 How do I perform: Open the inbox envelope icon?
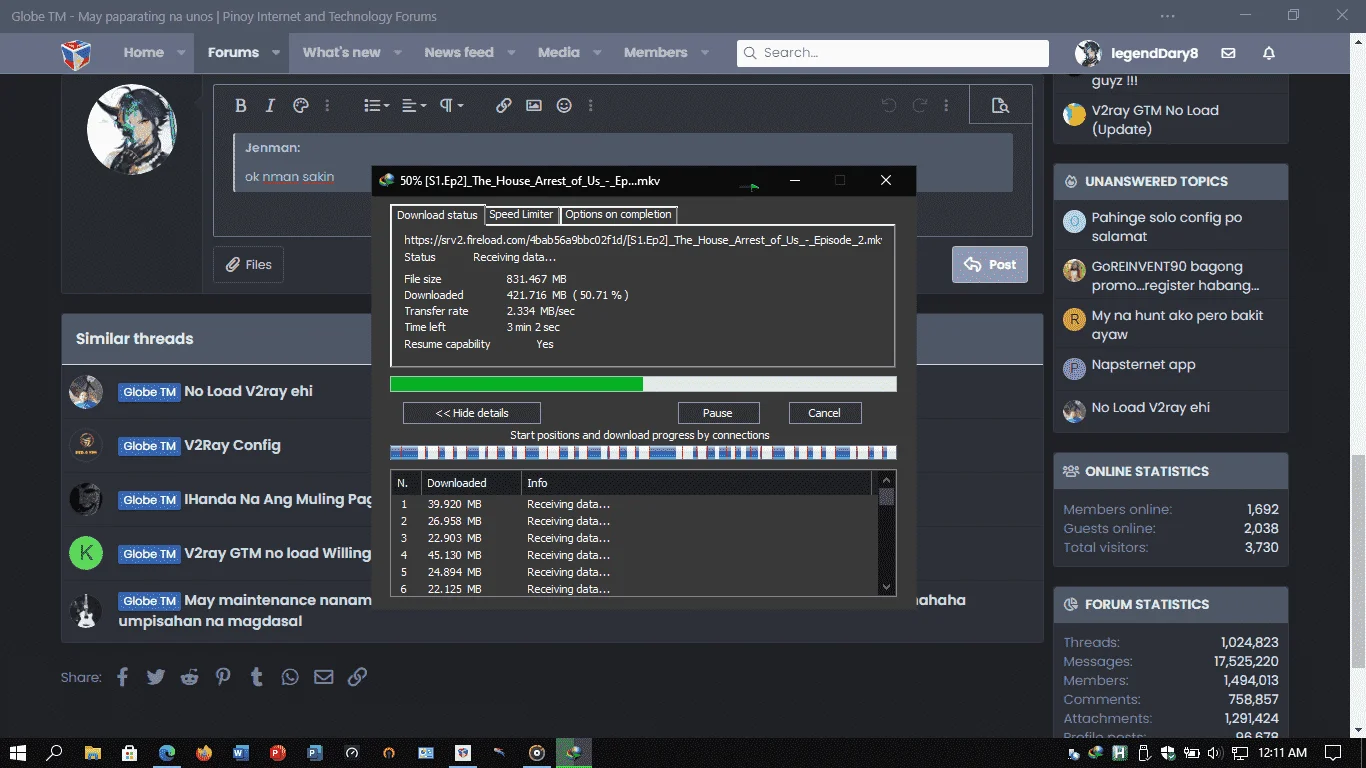pyautogui.click(x=1228, y=53)
